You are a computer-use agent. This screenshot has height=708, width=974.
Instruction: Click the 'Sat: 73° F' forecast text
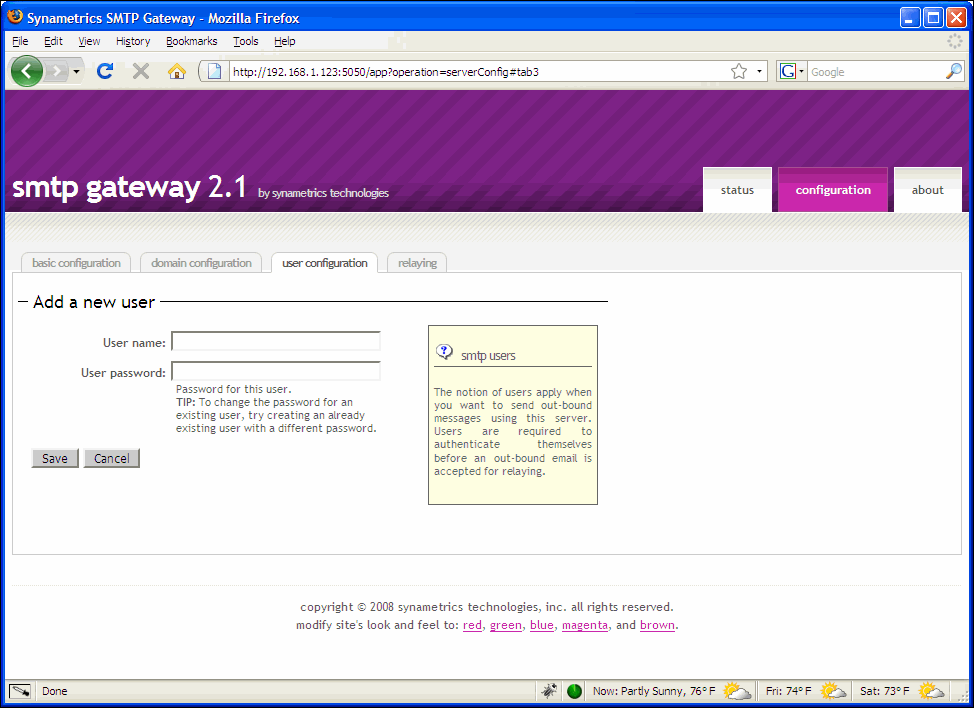coord(885,691)
